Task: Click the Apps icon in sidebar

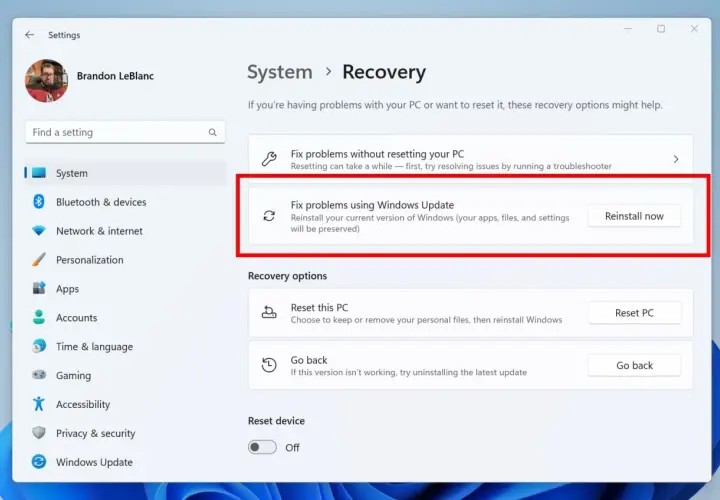Action: (39, 288)
